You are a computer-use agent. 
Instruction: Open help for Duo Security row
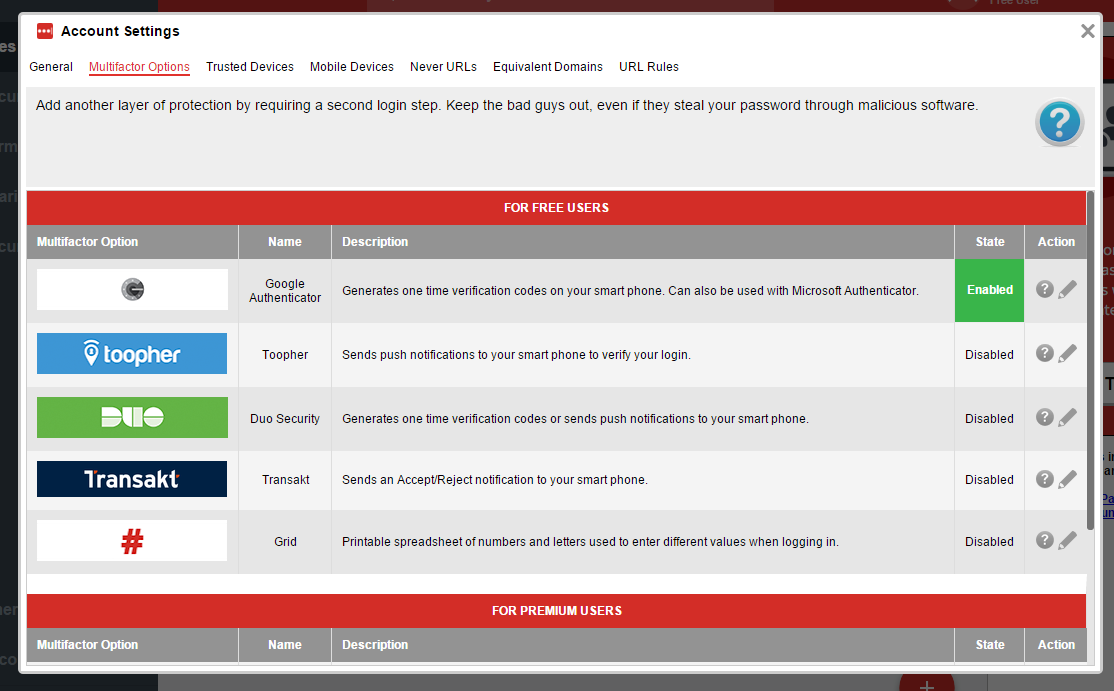tap(1044, 417)
